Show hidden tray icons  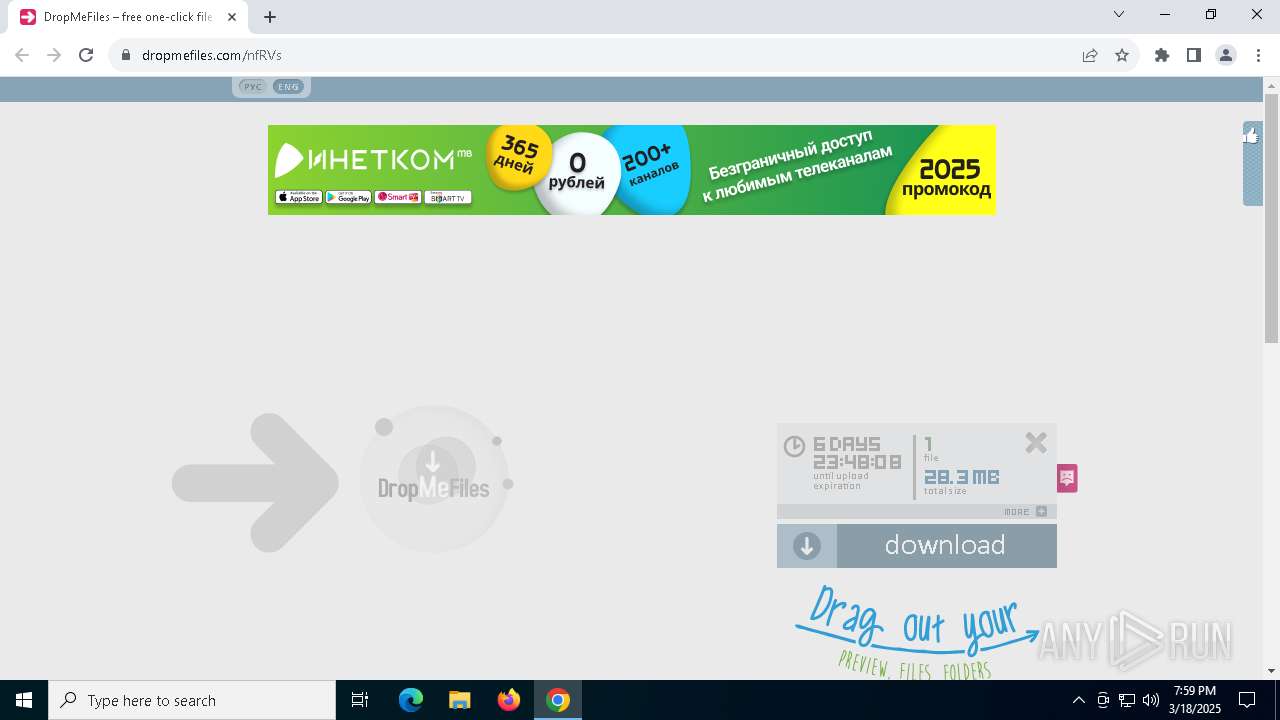pyautogui.click(x=1078, y=700)
